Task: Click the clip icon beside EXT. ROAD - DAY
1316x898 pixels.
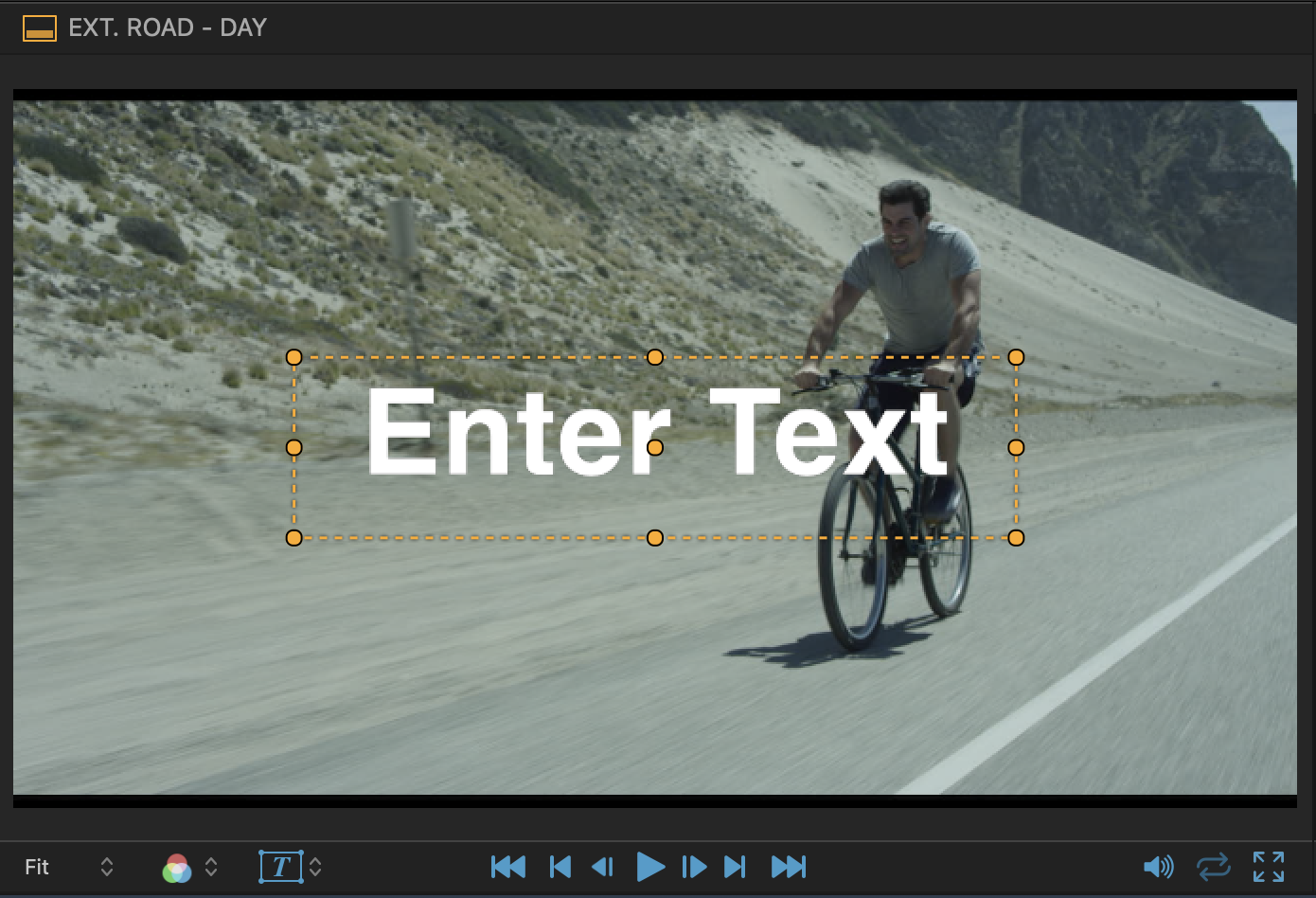Action: click(40, 28)
